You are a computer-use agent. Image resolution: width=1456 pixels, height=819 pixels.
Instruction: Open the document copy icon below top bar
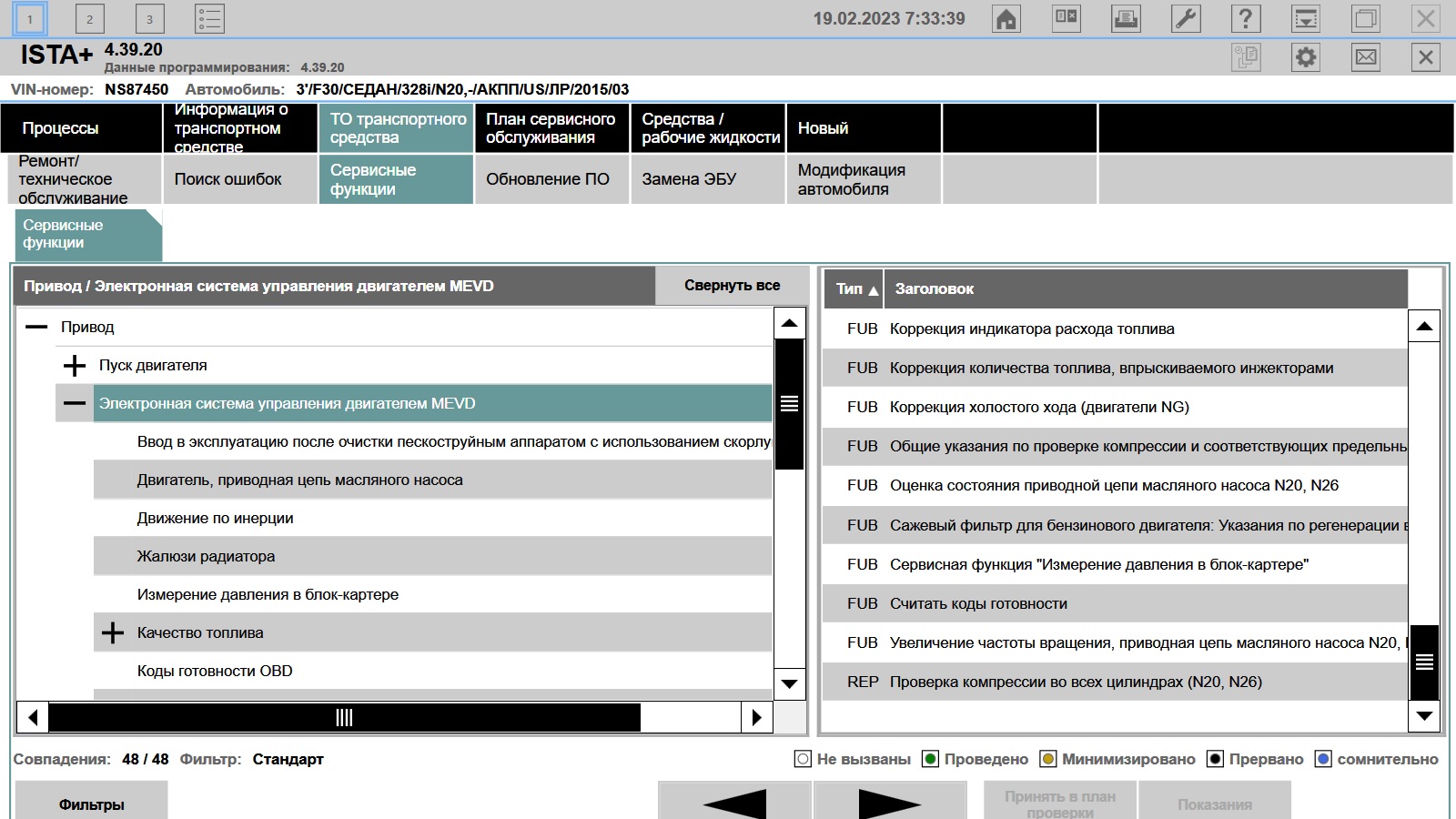[1246, 57]
